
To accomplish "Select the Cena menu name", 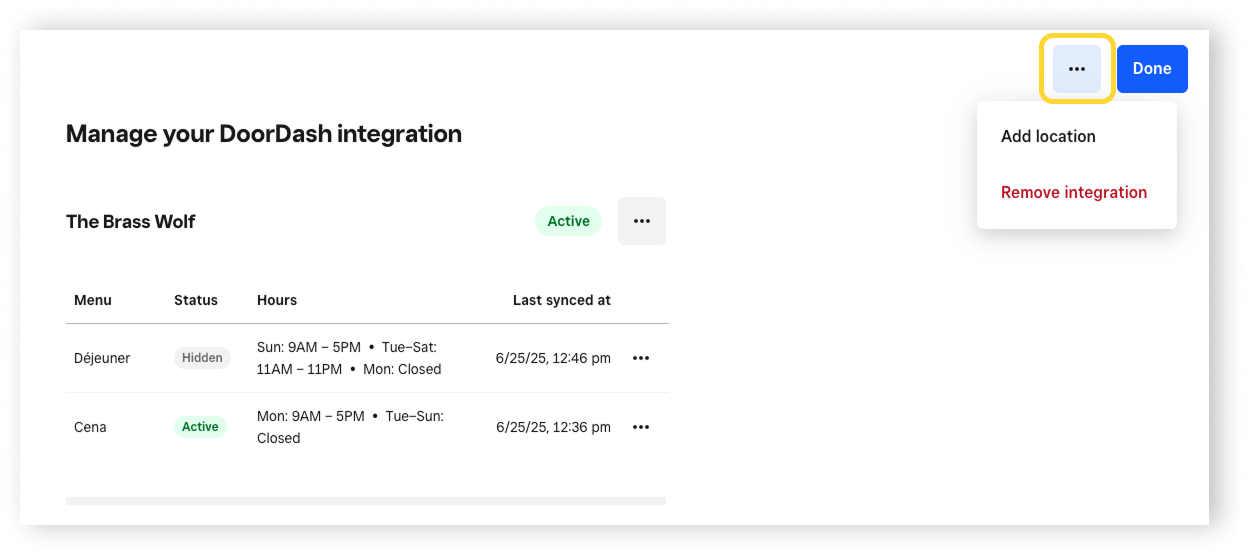I will click(x=90, y=427).
